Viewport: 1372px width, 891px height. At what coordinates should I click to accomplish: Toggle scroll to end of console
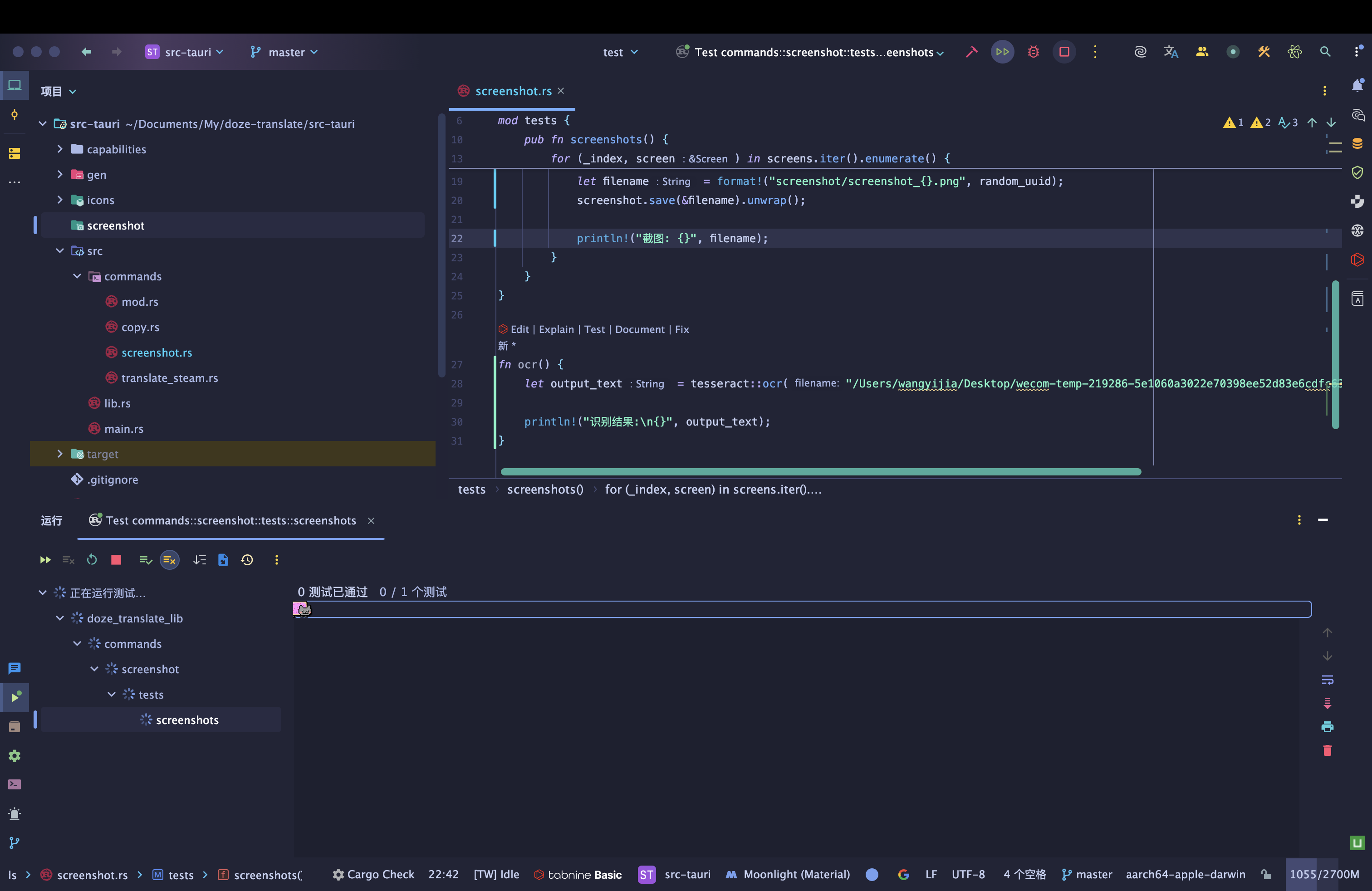pos(1327,703)
